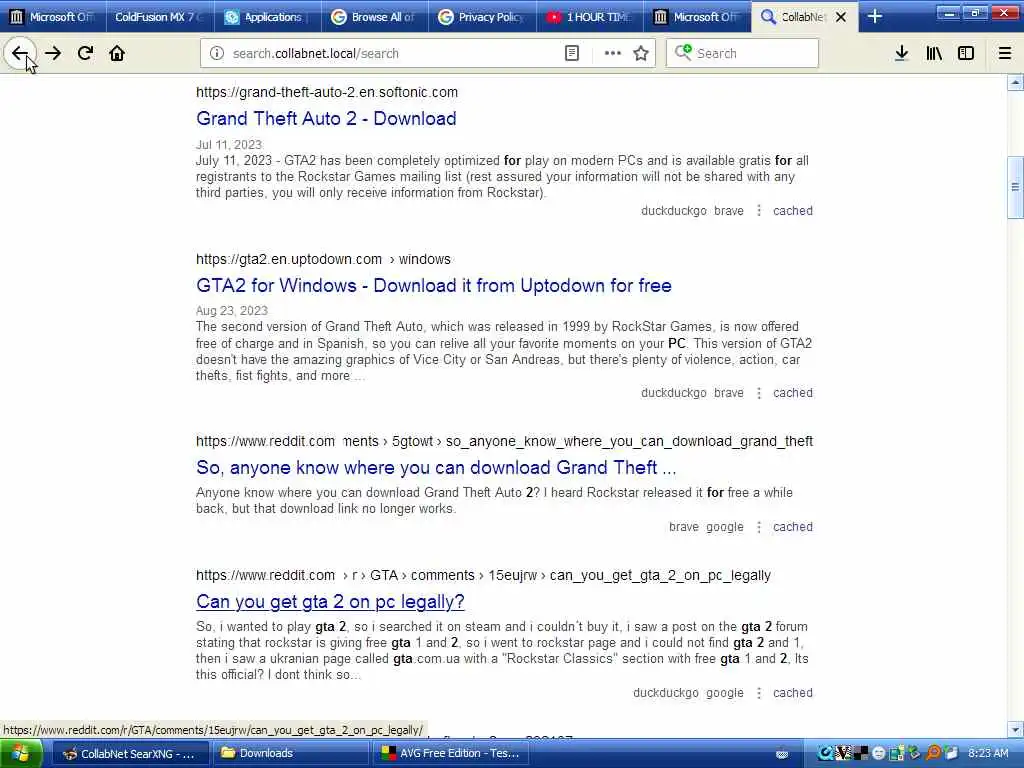The width and height of the screenshot is (1024, 768).
Task: Expand options dots for 'Can you get gta 2' result
Action: (x=758, y=693)
